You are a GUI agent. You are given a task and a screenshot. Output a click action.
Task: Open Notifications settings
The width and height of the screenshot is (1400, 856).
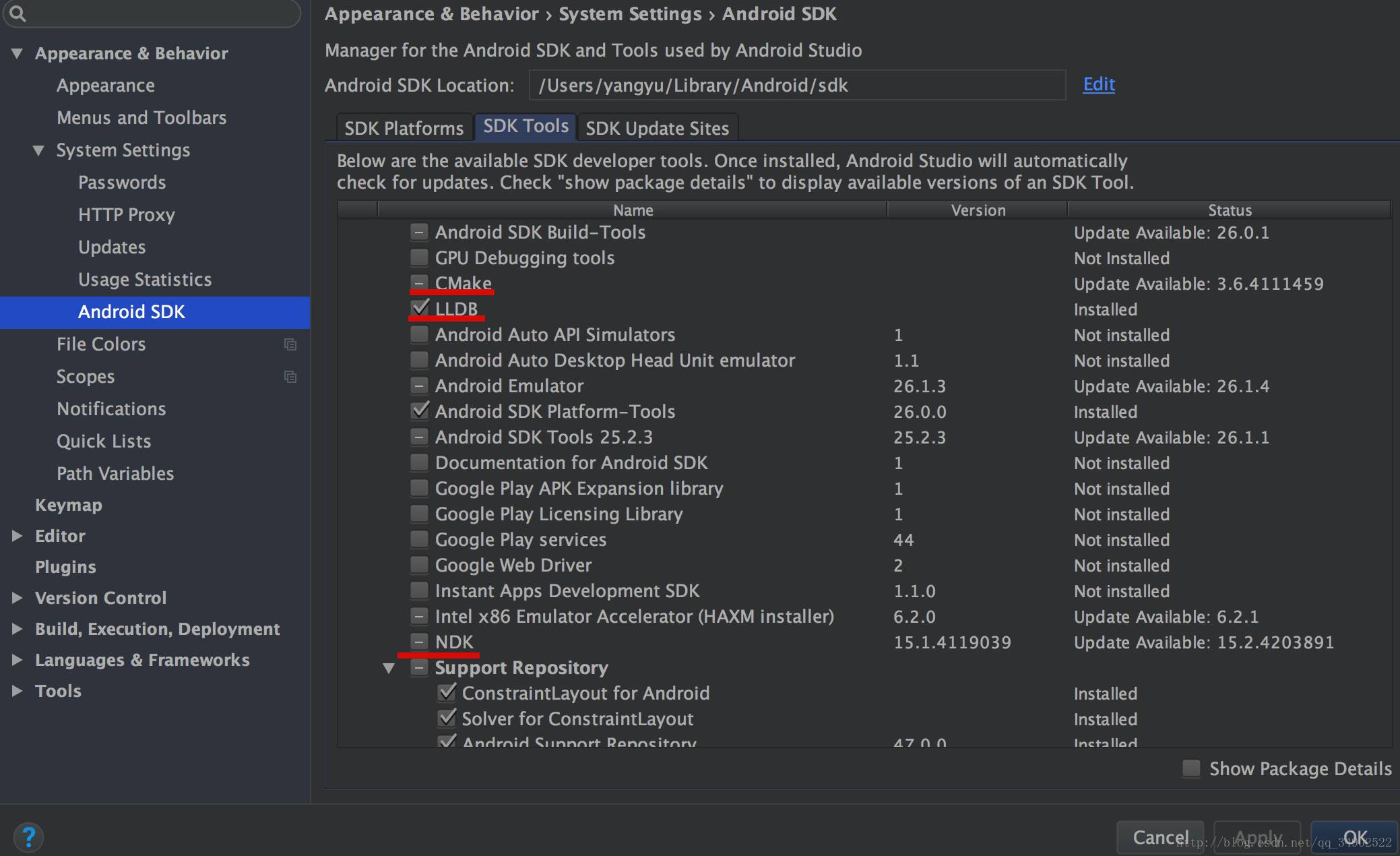(111, 409)
